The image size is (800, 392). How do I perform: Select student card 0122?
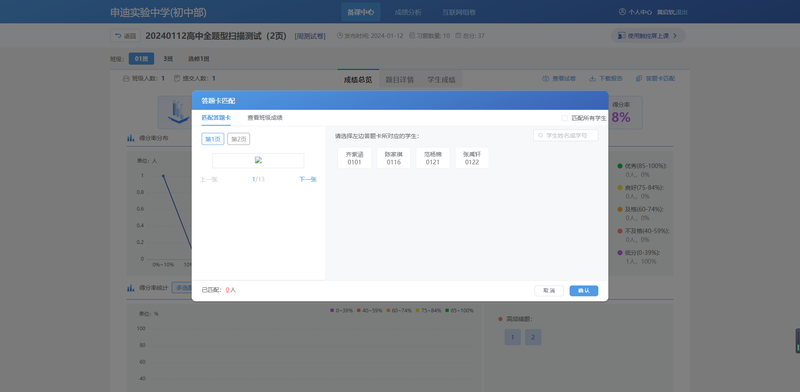(x=472, y=158)
